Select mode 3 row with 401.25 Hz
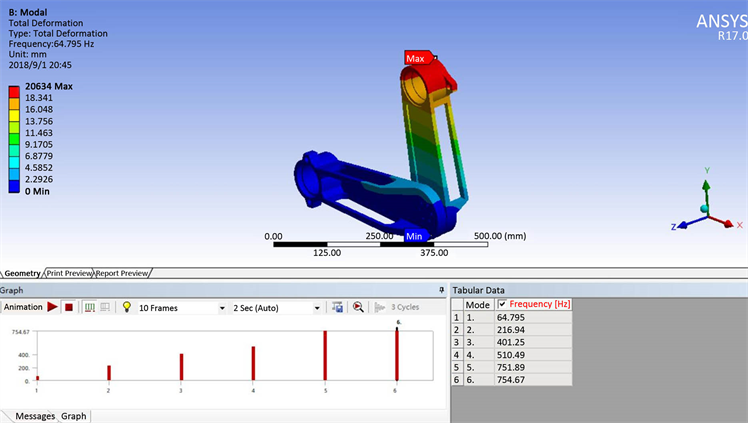748x423 pixels. pyautogui.click(x=510, y=341)
